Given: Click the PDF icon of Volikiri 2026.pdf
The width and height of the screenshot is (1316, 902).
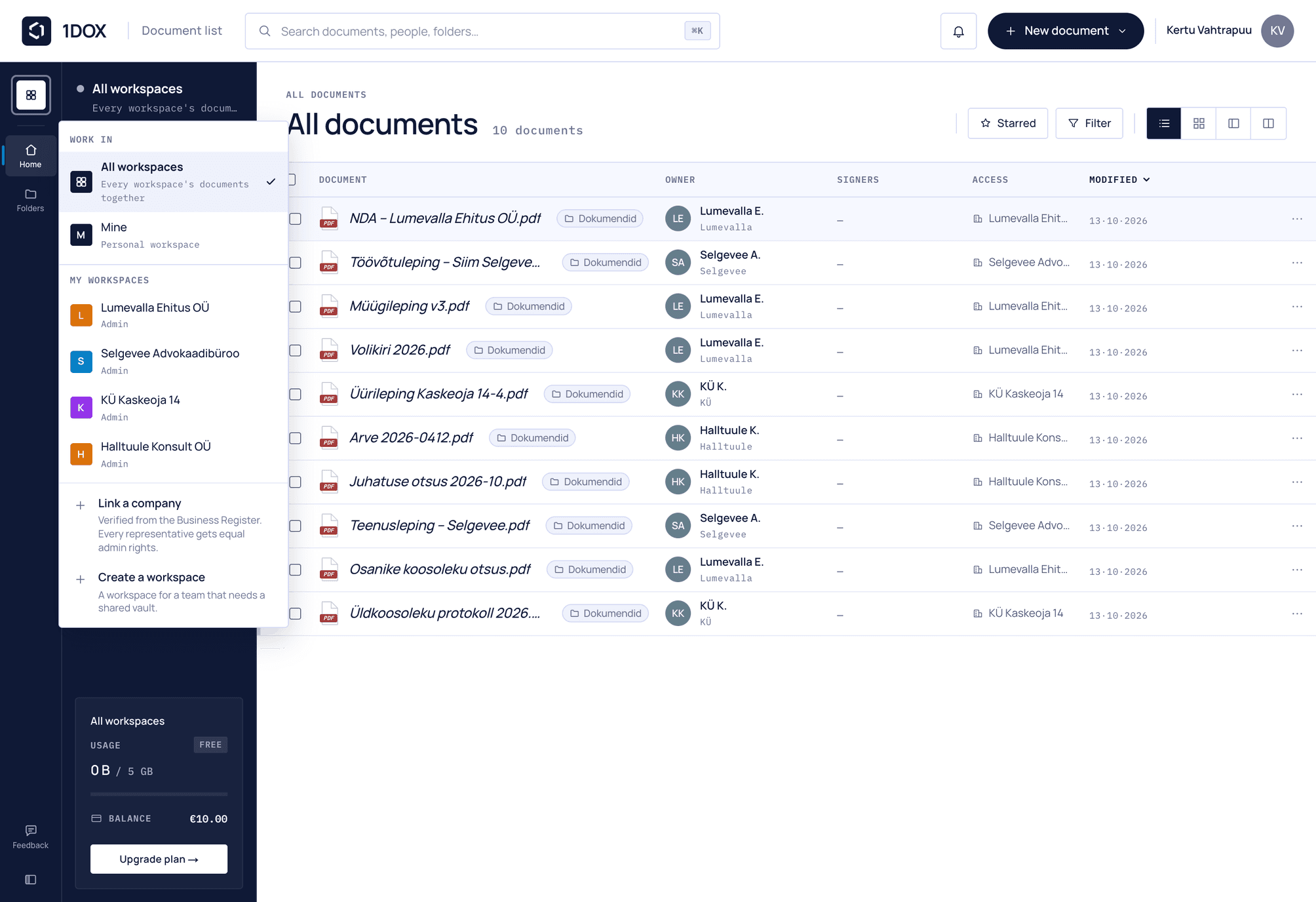Looking at the screenshot, I should pyautogui.click(x=329, y=349).
